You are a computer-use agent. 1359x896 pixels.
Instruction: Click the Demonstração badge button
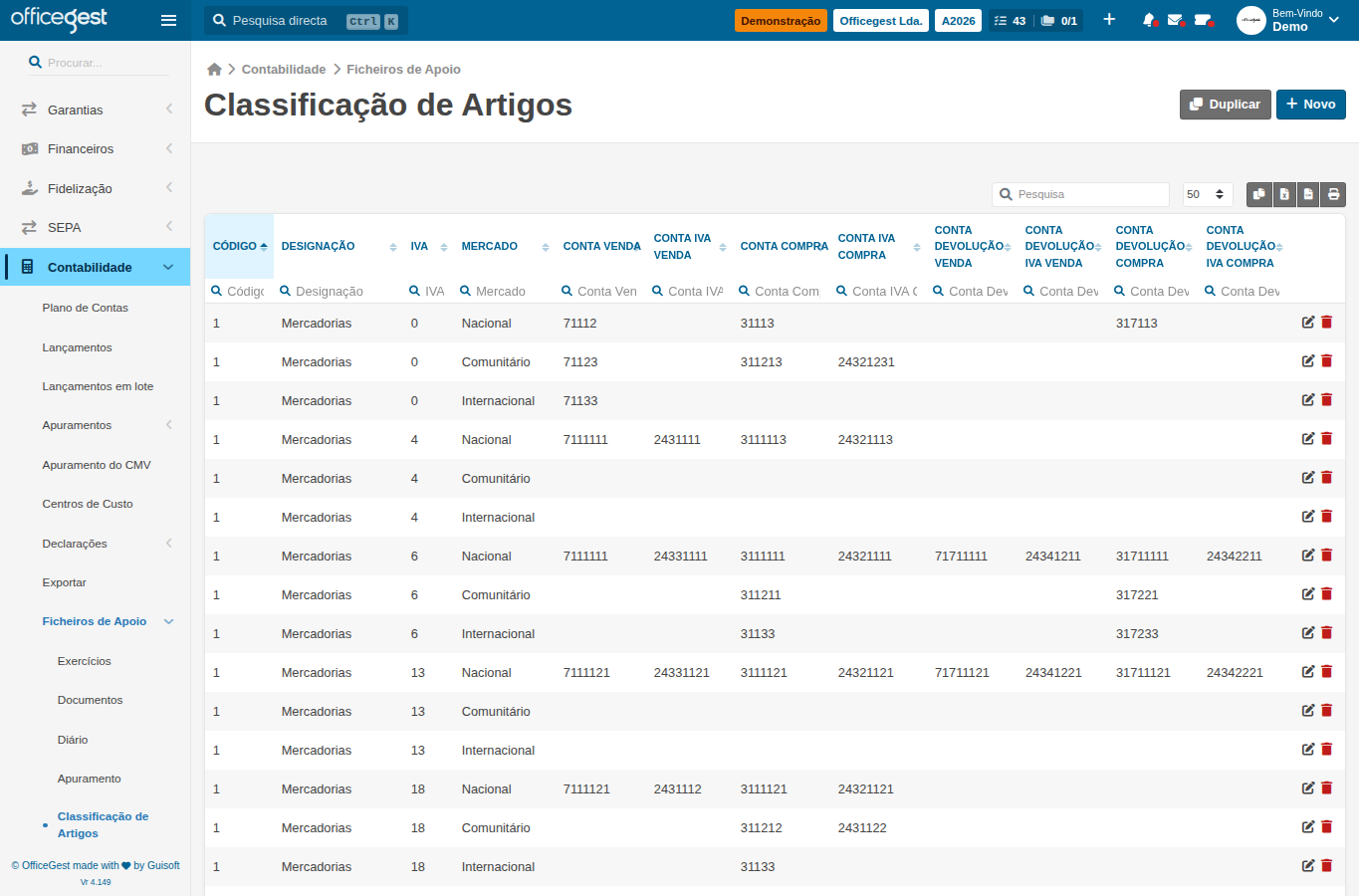[781, 20]
